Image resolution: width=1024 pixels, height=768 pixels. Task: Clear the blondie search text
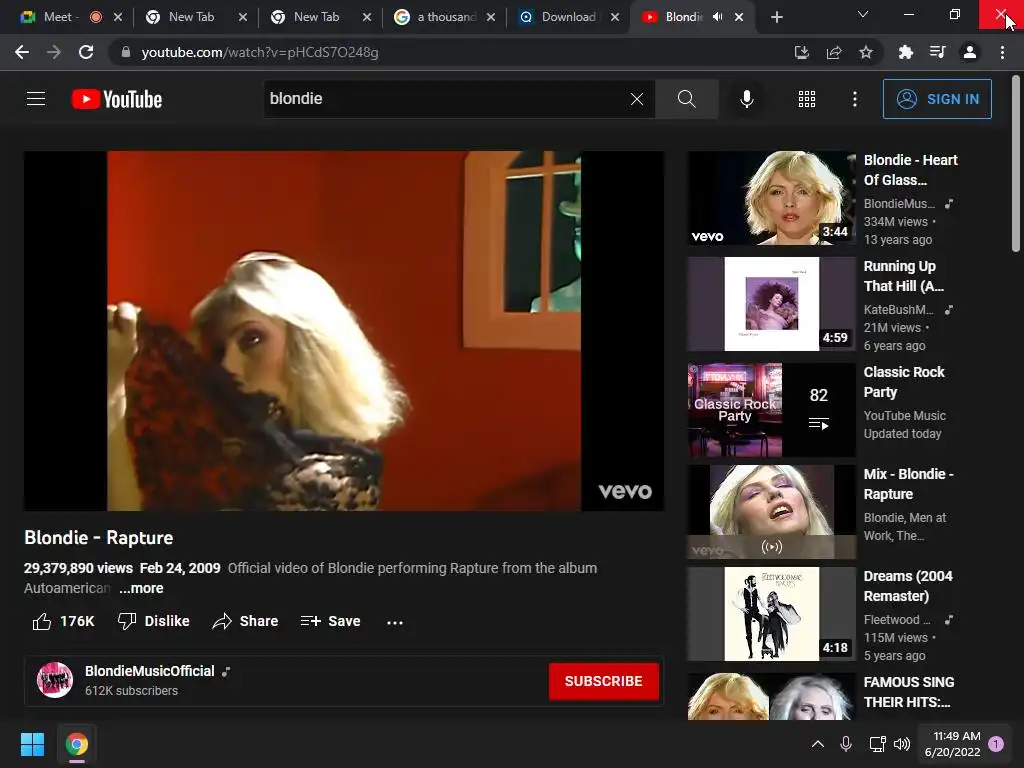click(637, 99)
